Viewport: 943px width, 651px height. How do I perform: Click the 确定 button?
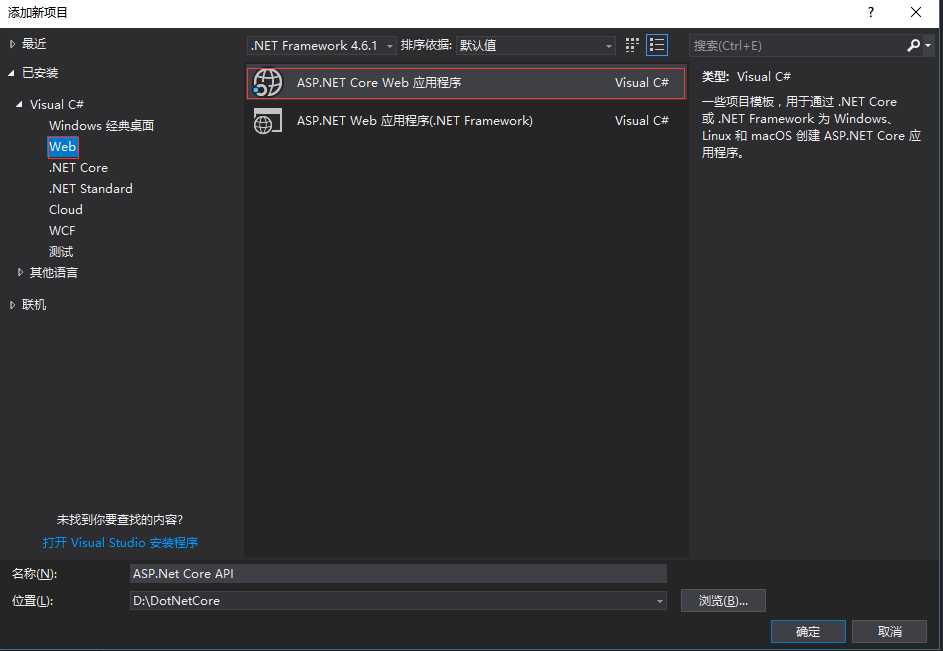[808, 632]
